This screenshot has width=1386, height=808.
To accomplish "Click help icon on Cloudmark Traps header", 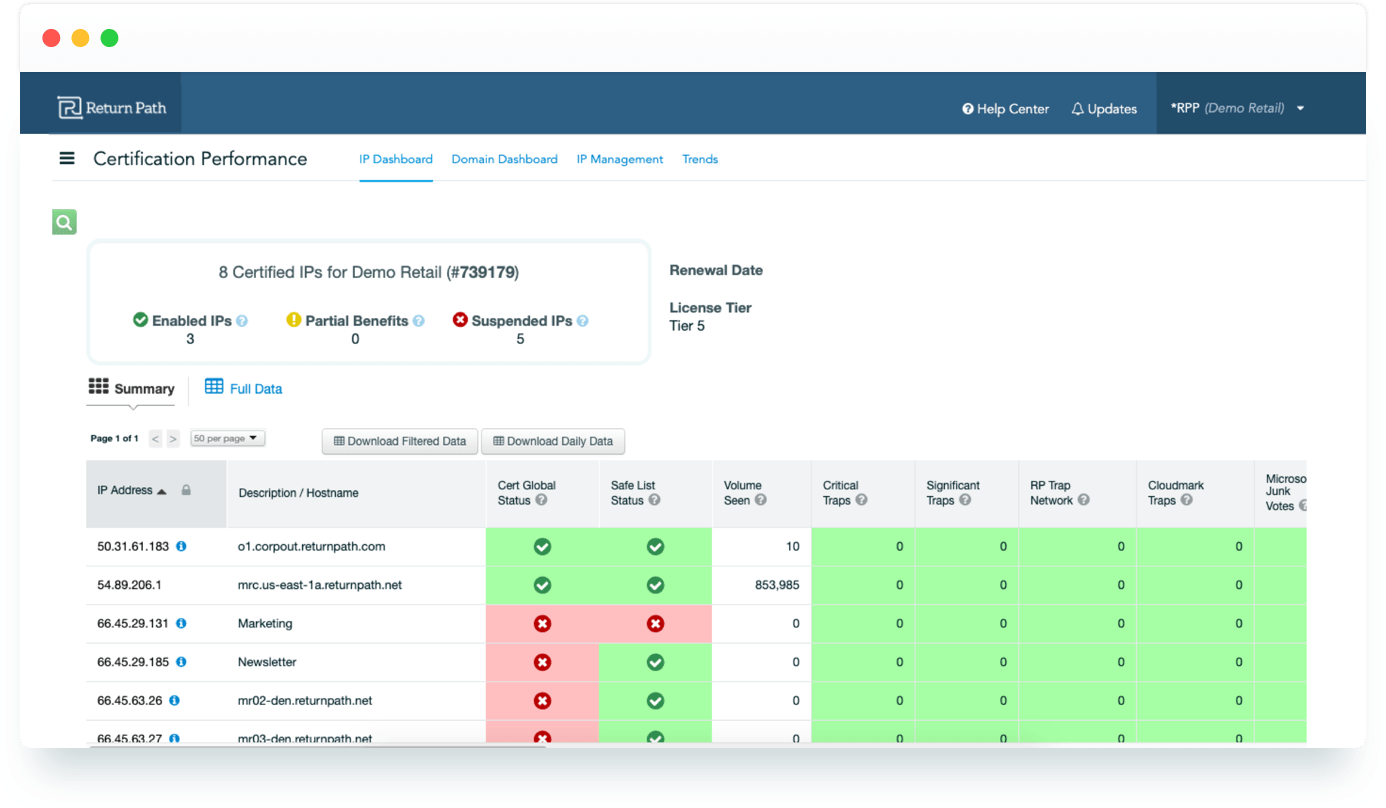I will click(x=1186, y=500).
